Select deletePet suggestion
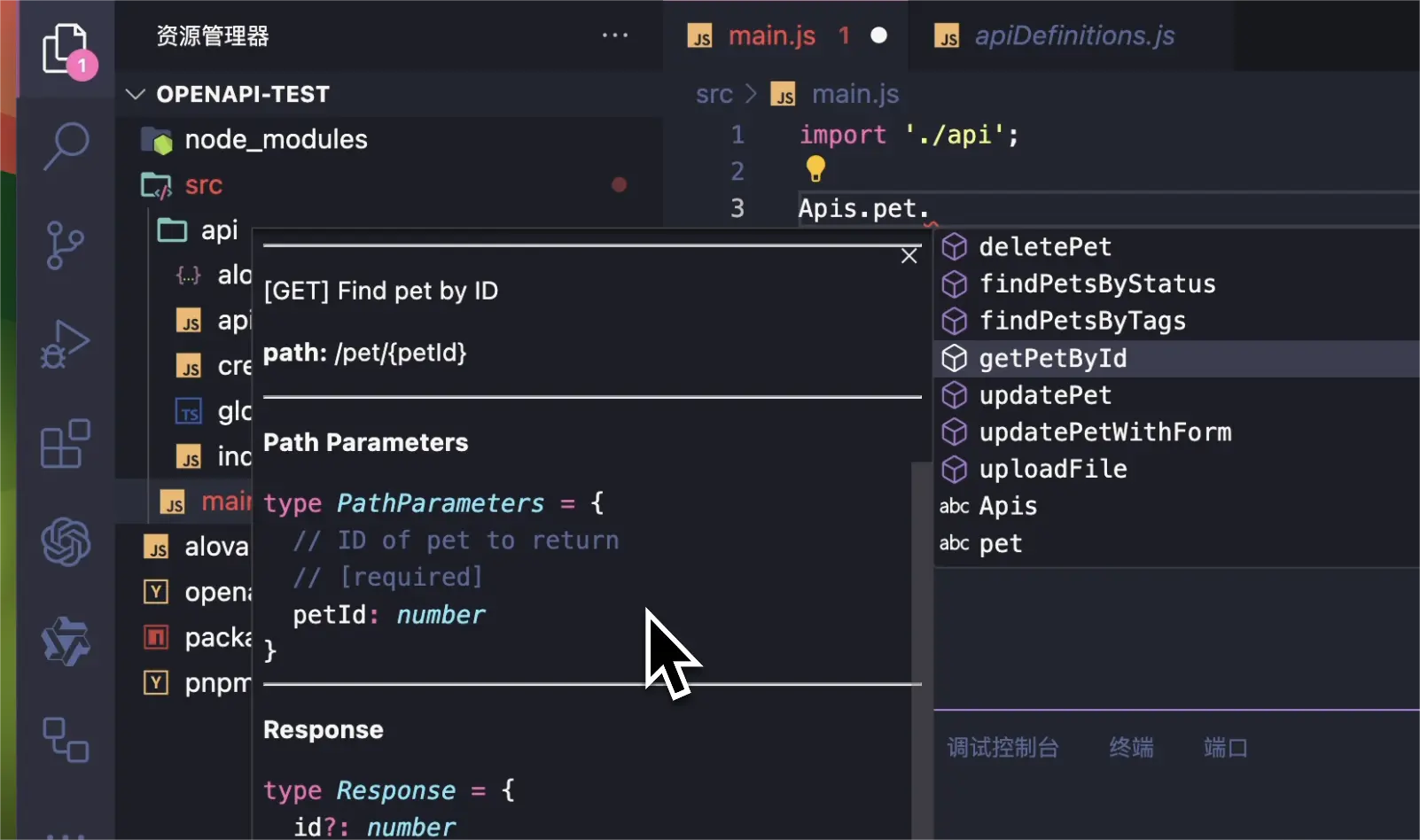Image resolution: width=1420 pixels, height=840 pixels. [1177, 246]
